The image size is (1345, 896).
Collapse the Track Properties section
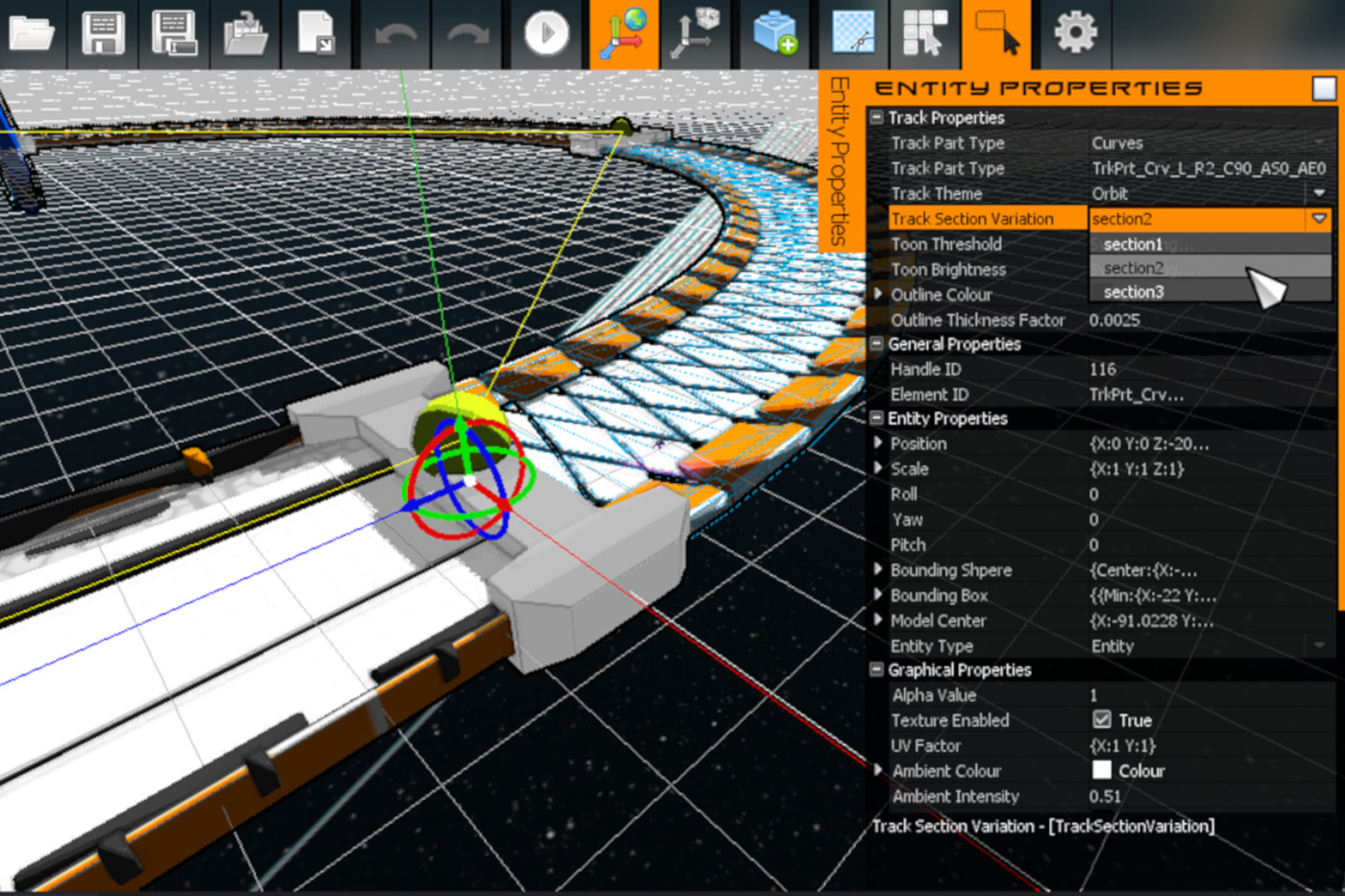point(875,117)
